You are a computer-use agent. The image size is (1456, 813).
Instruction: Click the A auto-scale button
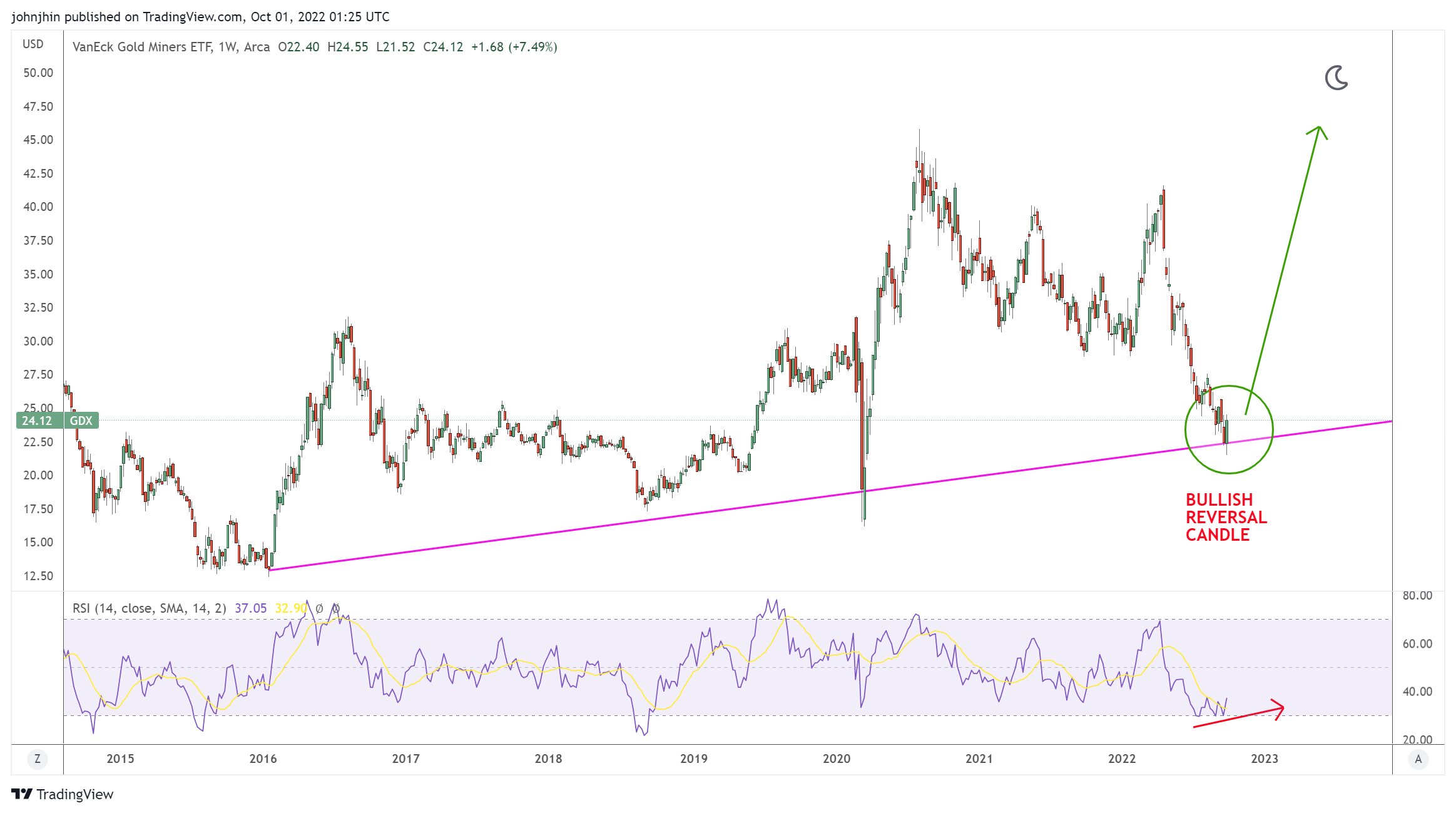coord(1418,759)
